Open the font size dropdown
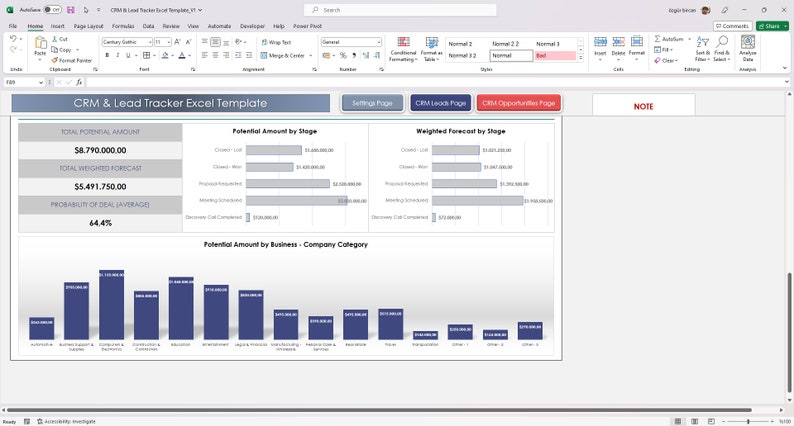Image resolution: width=794 pixels, height=426 pixels. point(169,42)
